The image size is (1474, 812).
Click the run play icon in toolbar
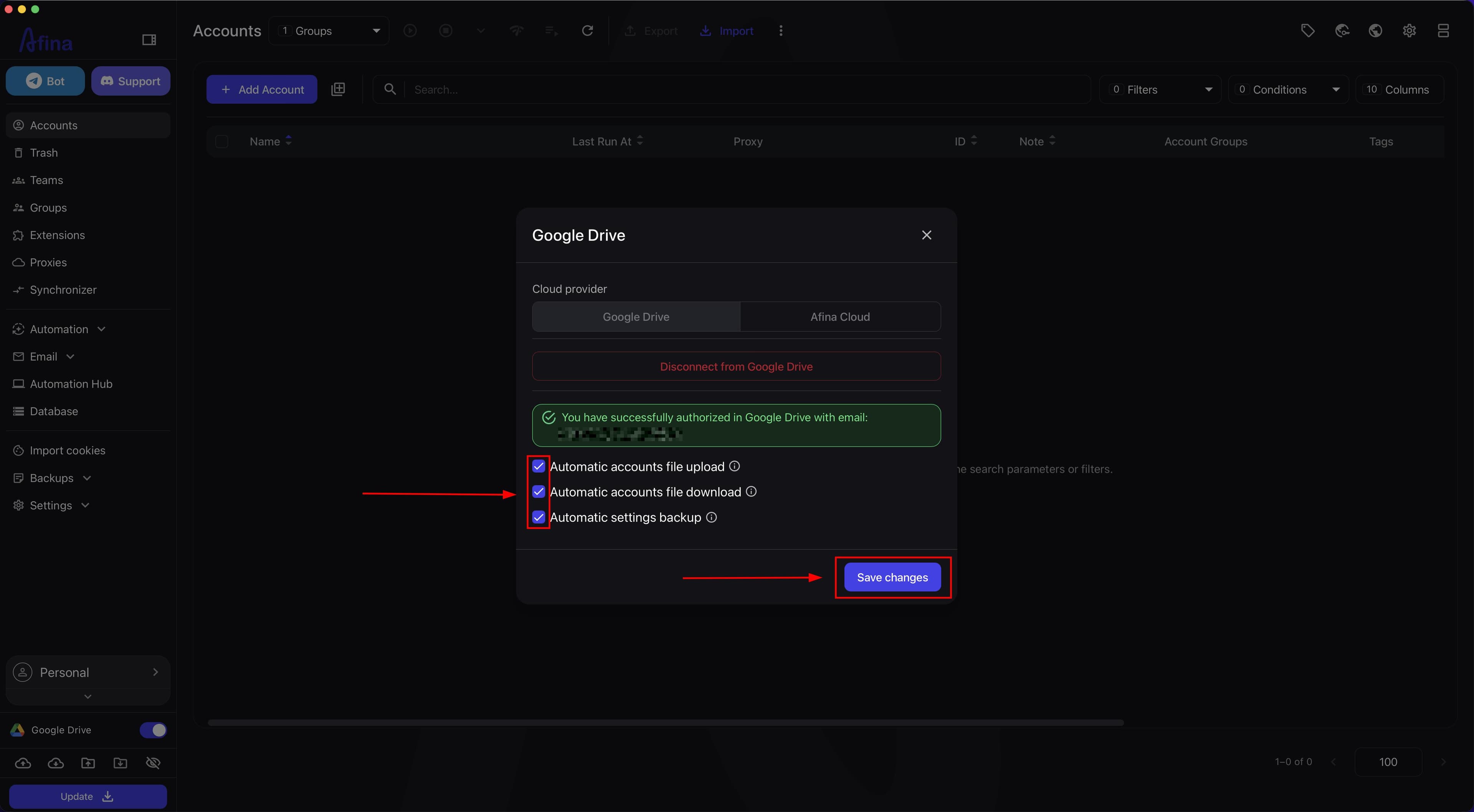click(410, 31)
